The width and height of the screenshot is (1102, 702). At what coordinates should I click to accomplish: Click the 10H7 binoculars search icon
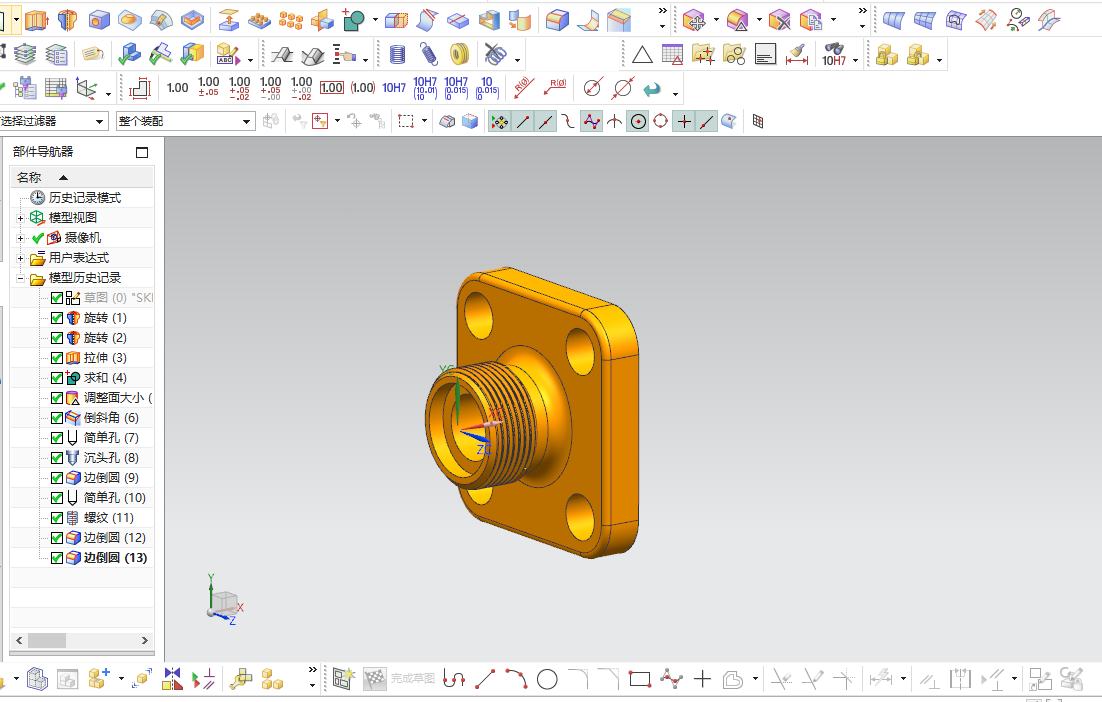(x=834, y=54)
